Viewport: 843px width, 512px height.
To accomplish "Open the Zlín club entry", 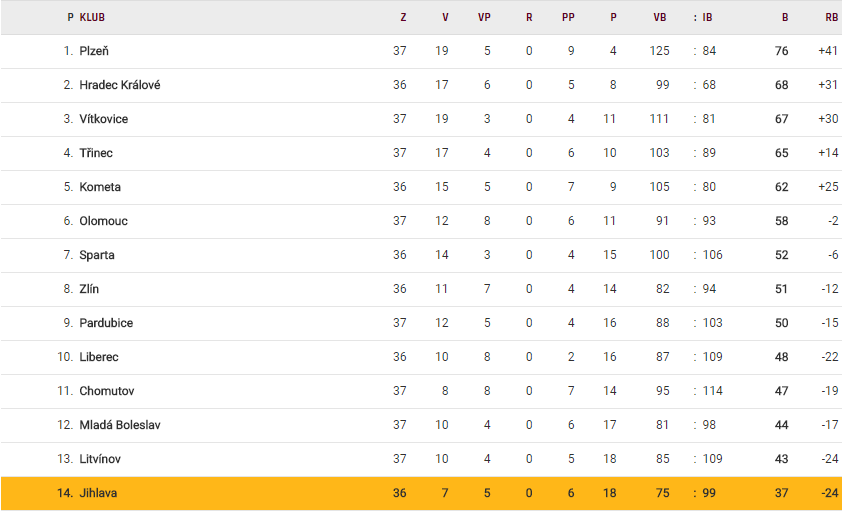I will pos(89,289).
